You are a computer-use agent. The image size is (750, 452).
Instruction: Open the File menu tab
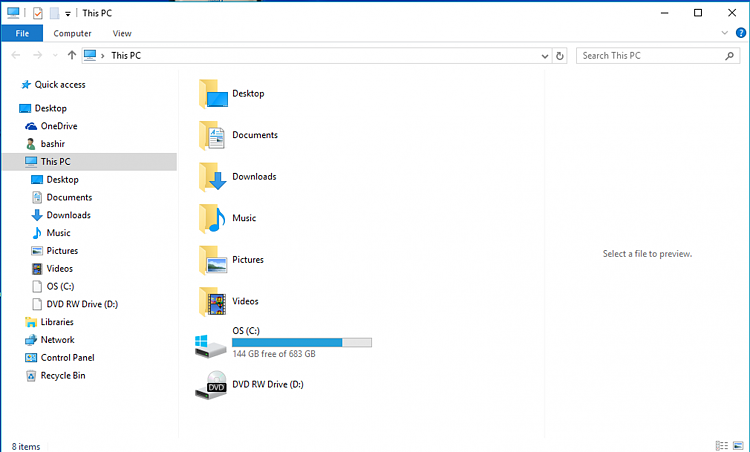click(x=22, y=33)
